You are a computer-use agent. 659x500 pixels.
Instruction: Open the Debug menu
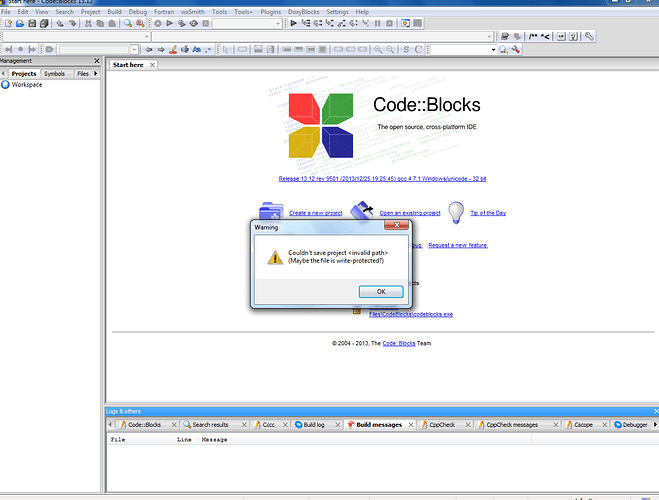tap(138, 12)
